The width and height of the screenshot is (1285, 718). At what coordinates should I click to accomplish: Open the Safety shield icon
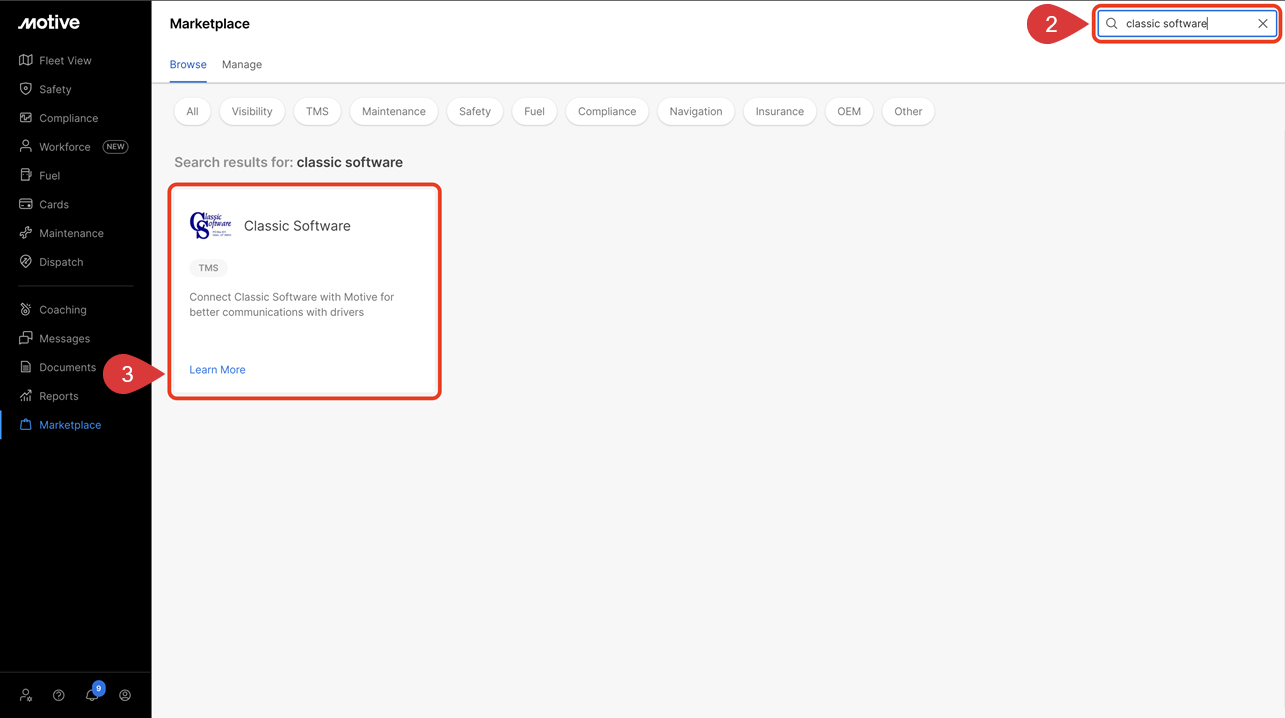(26, 89)
